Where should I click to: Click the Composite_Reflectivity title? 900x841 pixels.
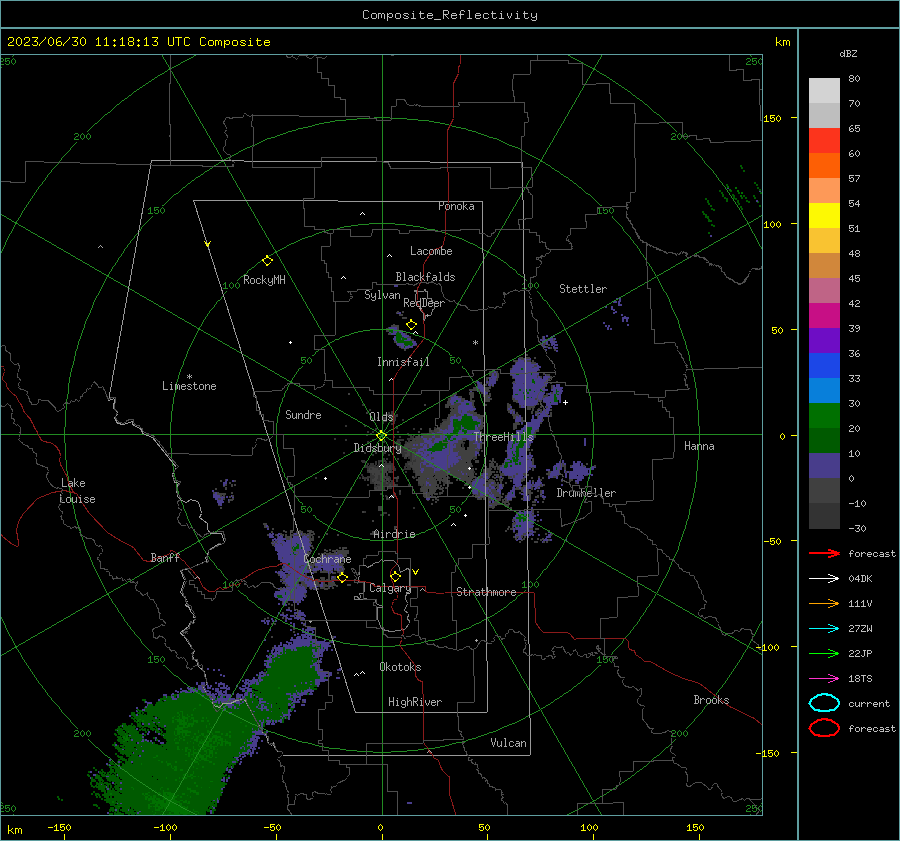tap(449, 15)
